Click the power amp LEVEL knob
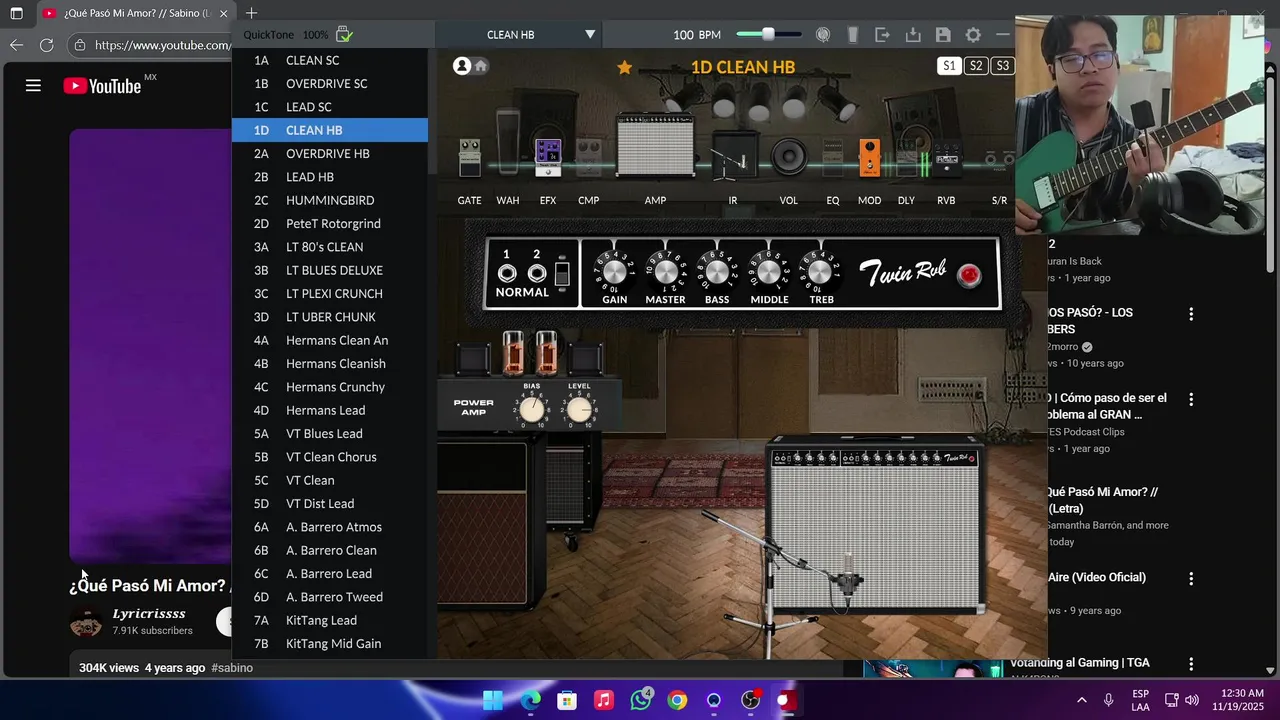Viewport: 1280px width, 720px height. (x=579, y=409)
